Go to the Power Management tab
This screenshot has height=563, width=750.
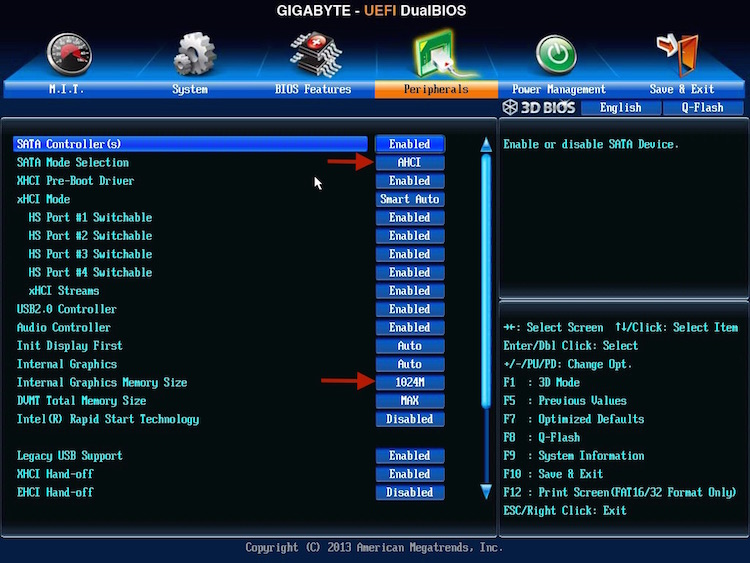(x=559, y=89)
